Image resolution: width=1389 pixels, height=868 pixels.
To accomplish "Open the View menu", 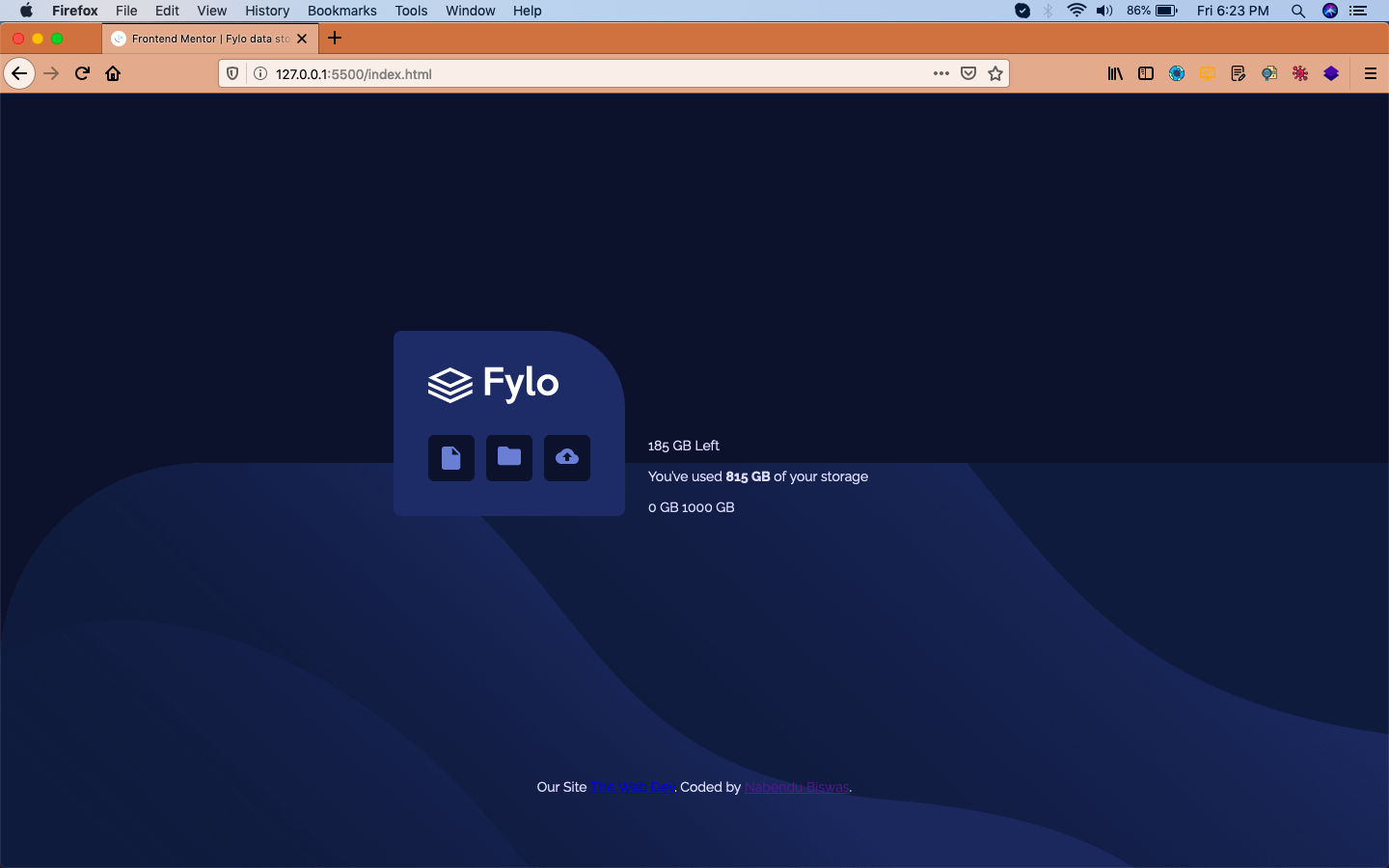I will pyautogui.click(x=212, y=11).
